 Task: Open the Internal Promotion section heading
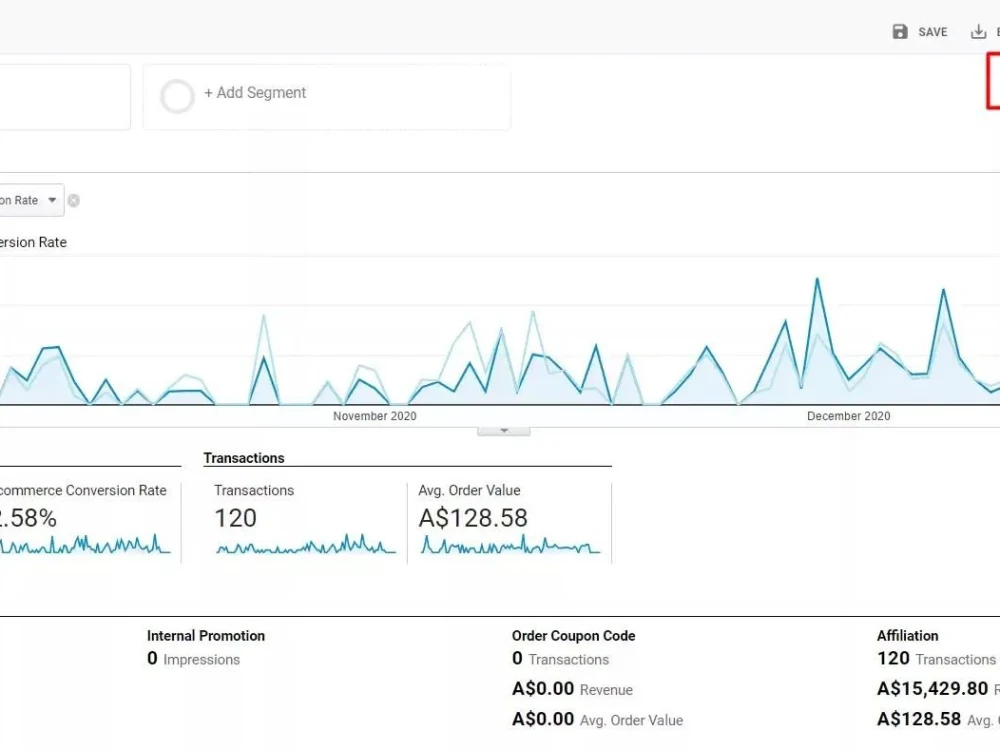[x=205, y=636]
